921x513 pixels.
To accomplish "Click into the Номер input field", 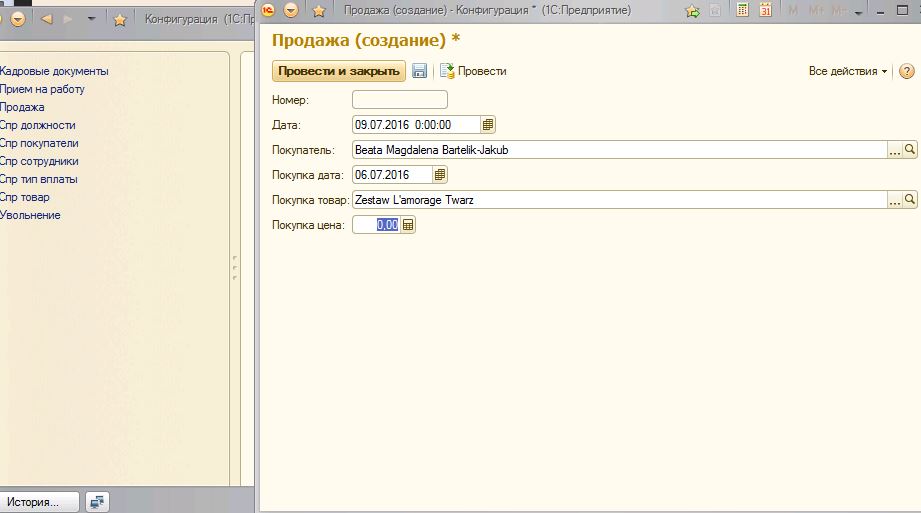I will [x=400, y=100].
